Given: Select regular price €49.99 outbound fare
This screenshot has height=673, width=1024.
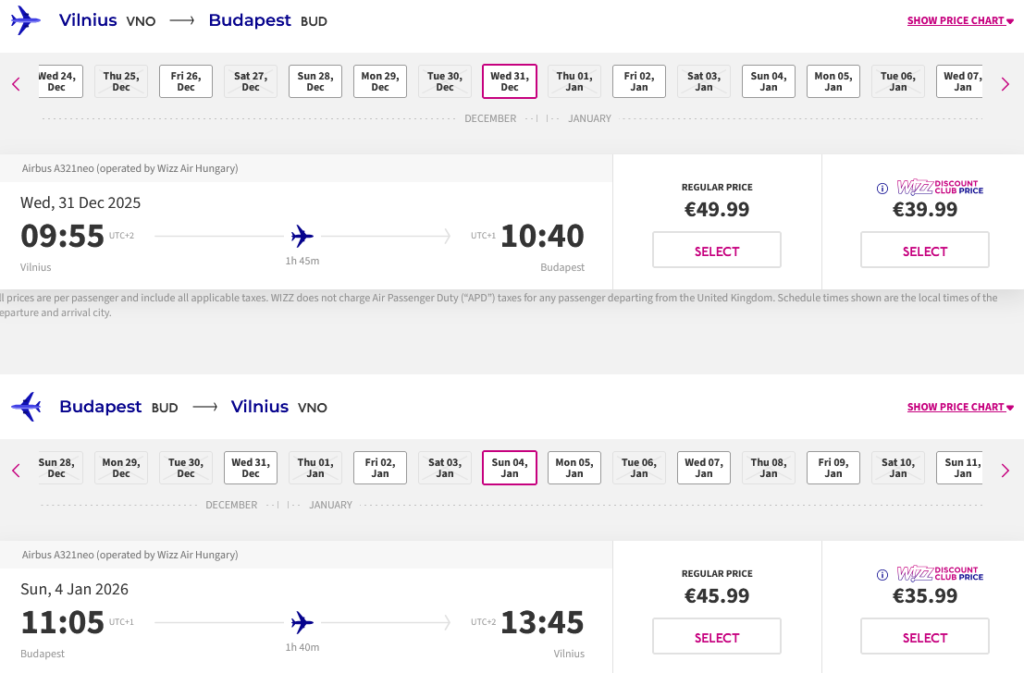Looking at the screenshot, I should [716, 251].
